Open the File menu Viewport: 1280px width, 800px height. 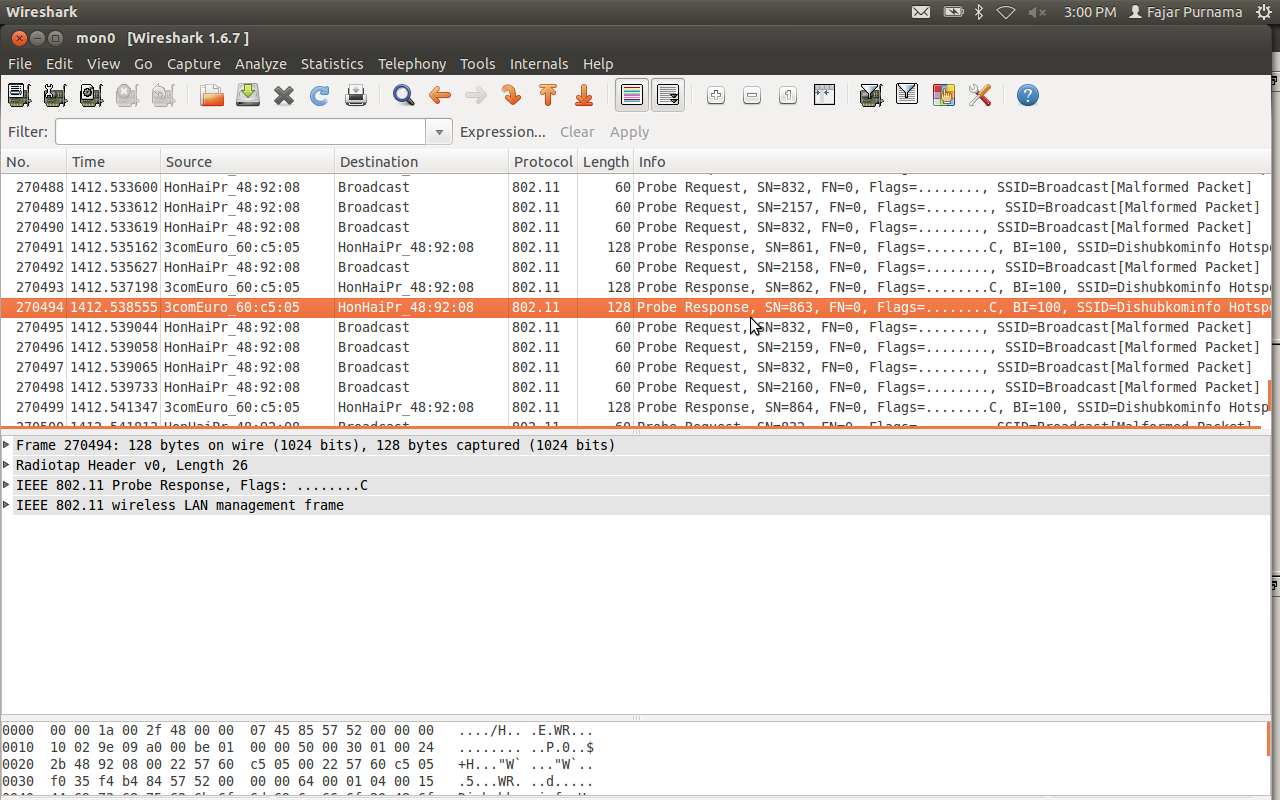pos(20,64)
